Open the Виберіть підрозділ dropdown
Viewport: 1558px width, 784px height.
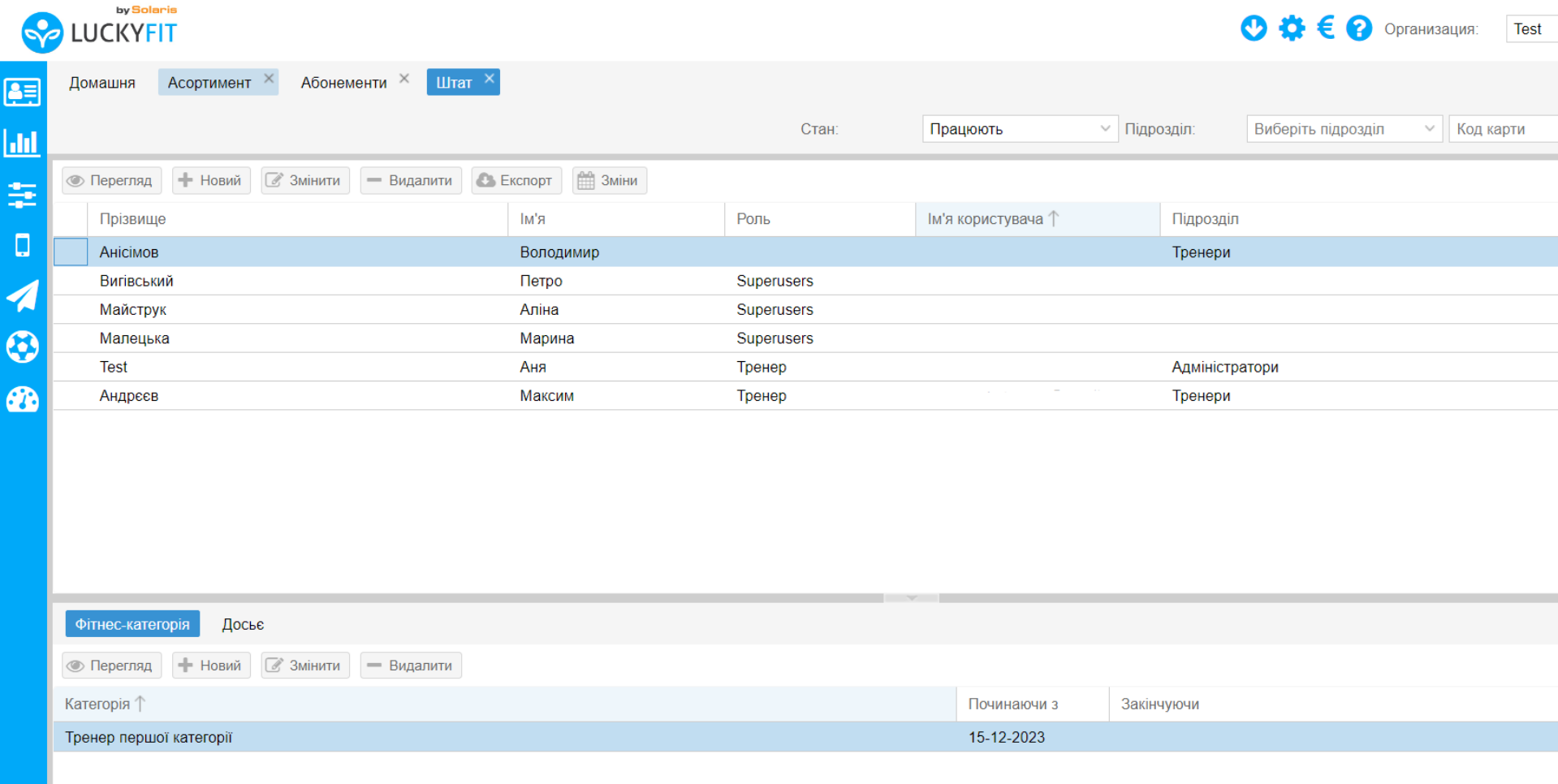point(1344,129)
